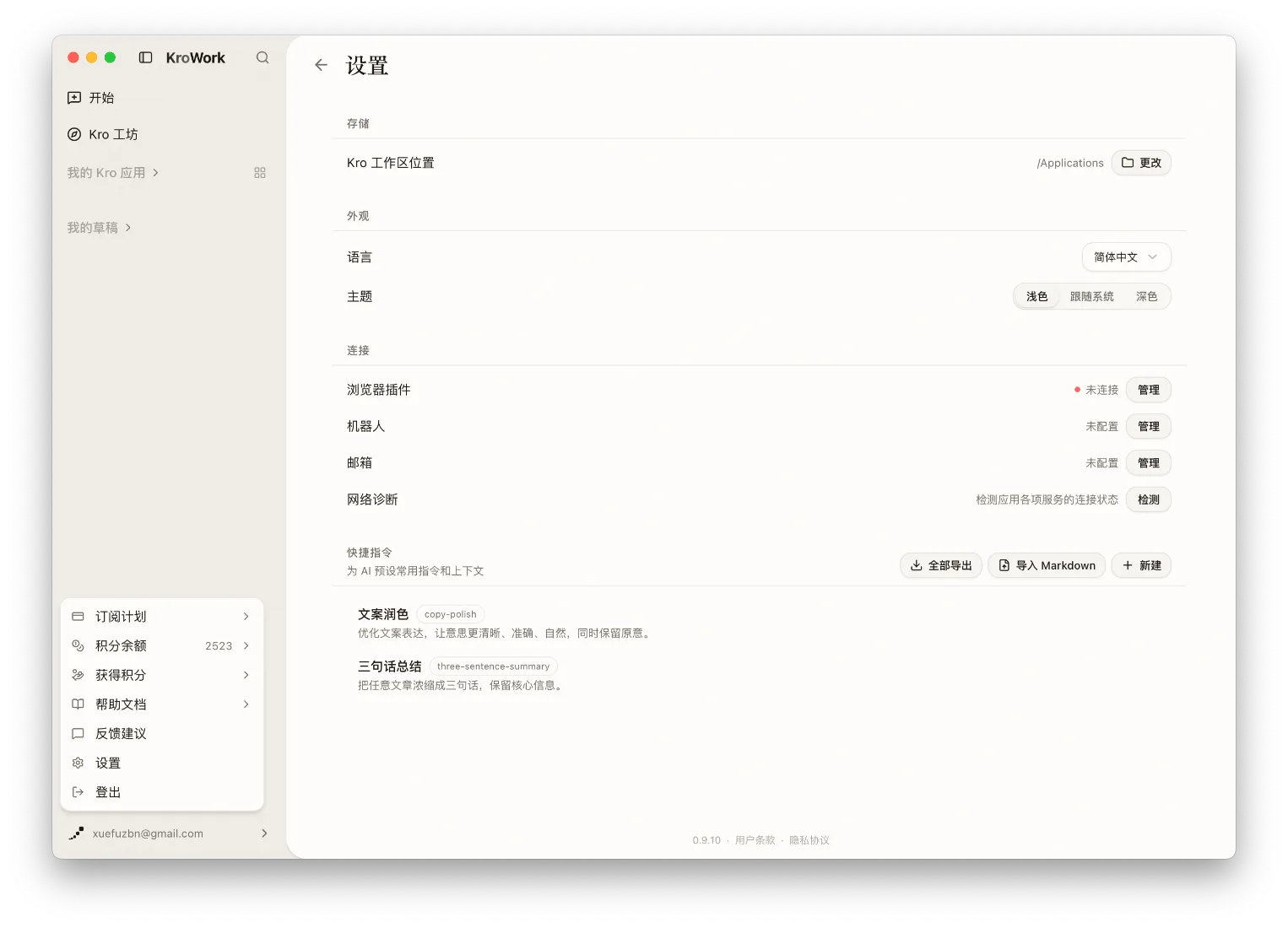Expand the chevron beside the email address
This screenshot has width=1288, height=928.
click(264, 834)
